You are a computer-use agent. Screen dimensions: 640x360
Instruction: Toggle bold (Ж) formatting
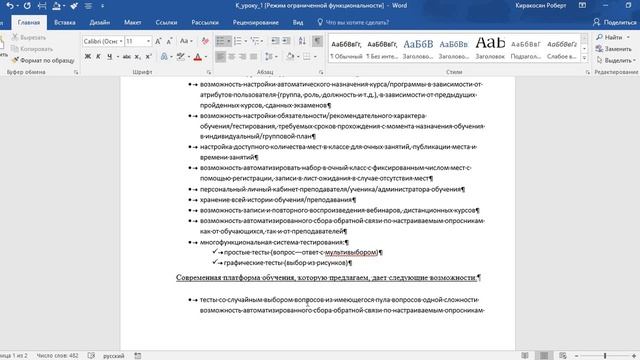87,56
